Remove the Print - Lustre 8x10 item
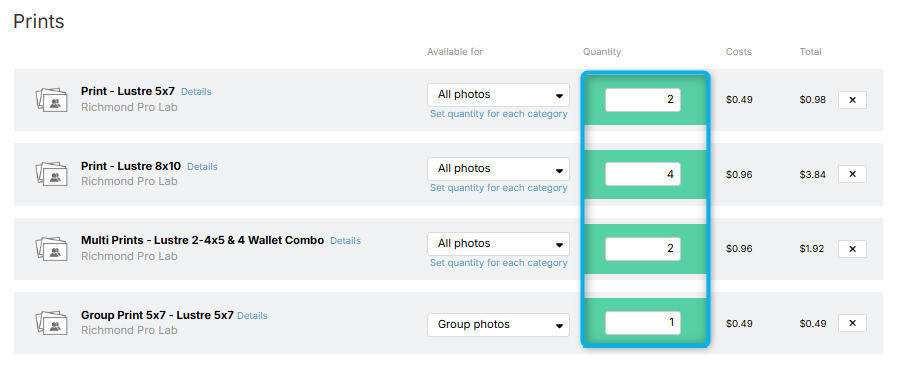The height and width of the screenshot is (368, 898). coord(852,174)
